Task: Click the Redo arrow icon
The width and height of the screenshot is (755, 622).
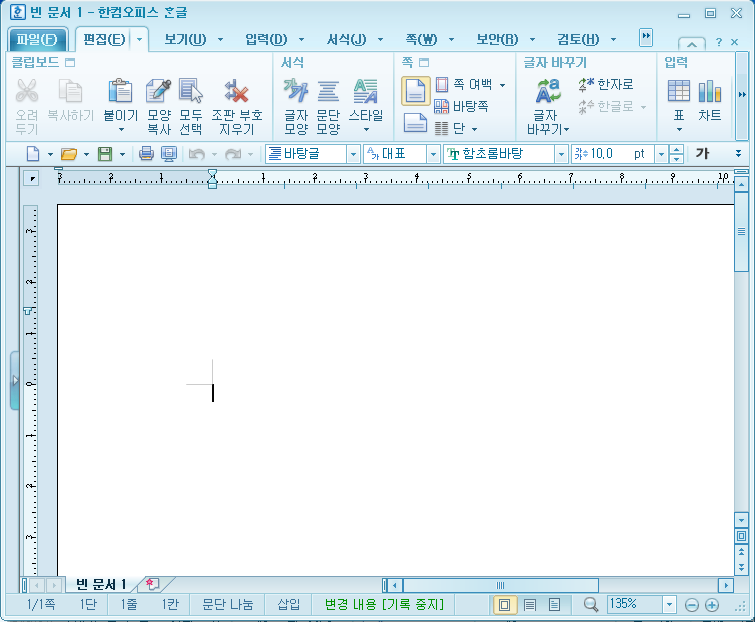Action: (233, 154)
